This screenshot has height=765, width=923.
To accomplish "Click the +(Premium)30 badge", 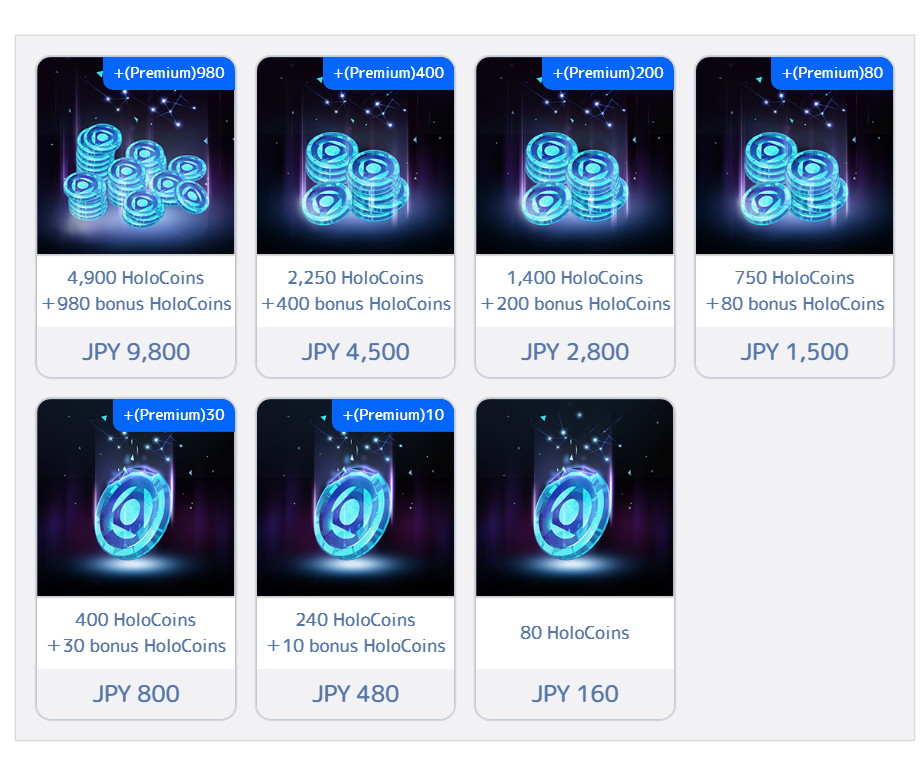I will pos(174,415).
